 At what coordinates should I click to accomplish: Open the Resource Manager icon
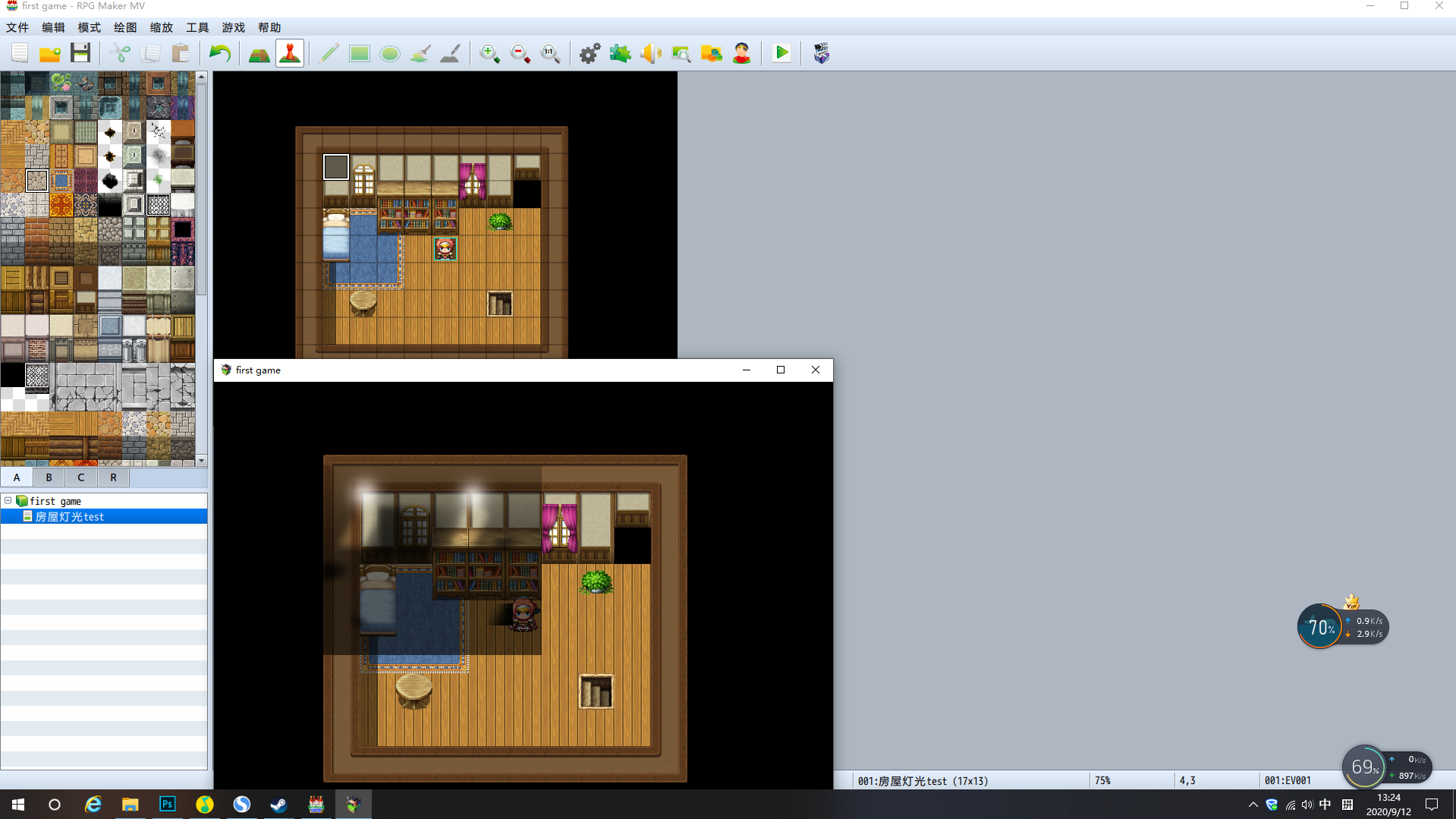coord(712,53)
